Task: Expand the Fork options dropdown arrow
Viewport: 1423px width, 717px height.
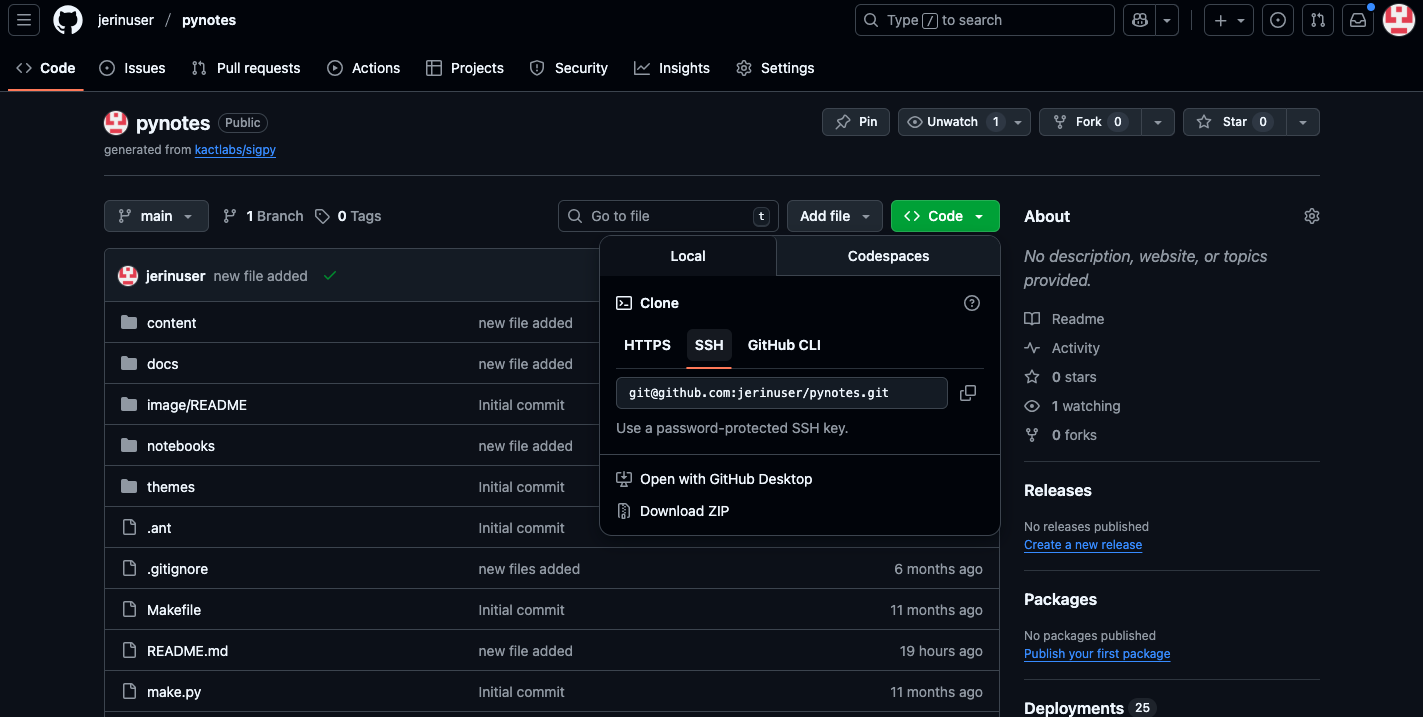Action: [x=1157, y=122]
